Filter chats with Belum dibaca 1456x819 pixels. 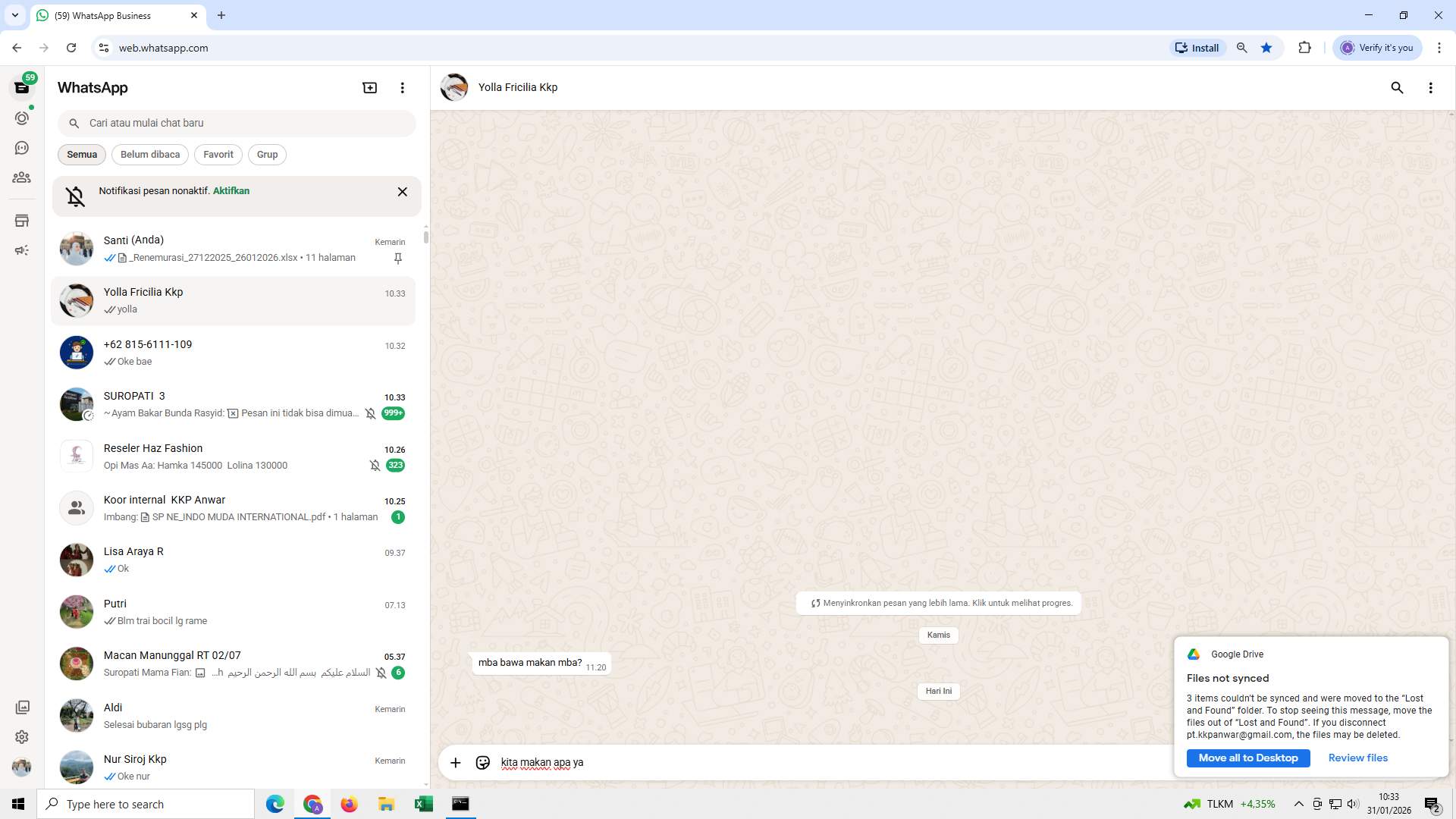pyautogui.click(x=149, y=155)
